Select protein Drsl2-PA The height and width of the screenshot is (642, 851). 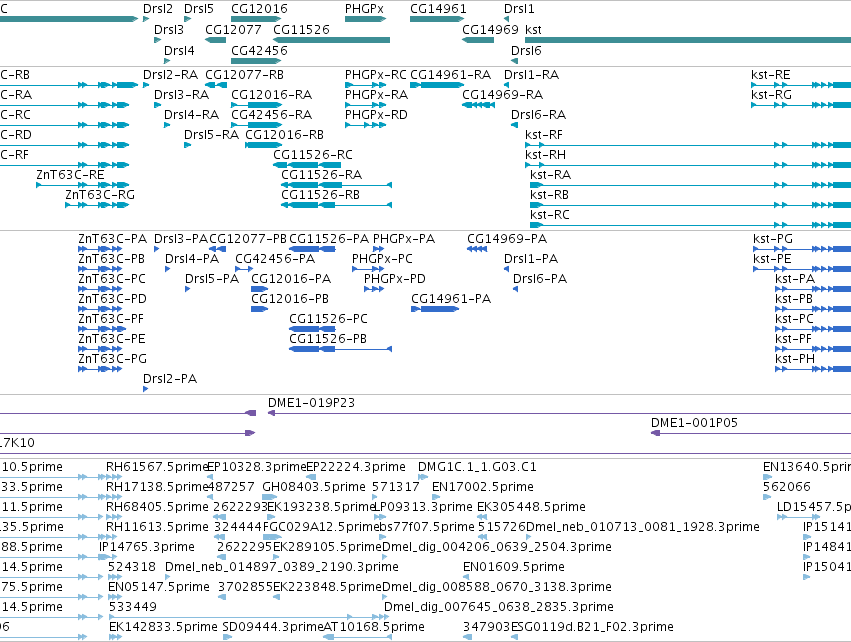pos(170,379)
